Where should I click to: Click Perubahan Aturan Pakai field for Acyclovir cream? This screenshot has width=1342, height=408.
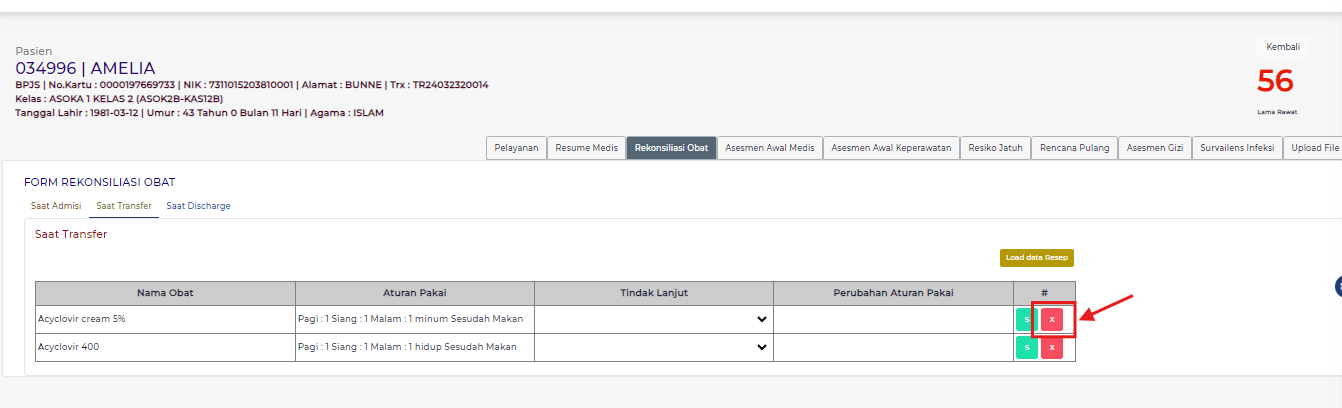(x=893, y=319)
